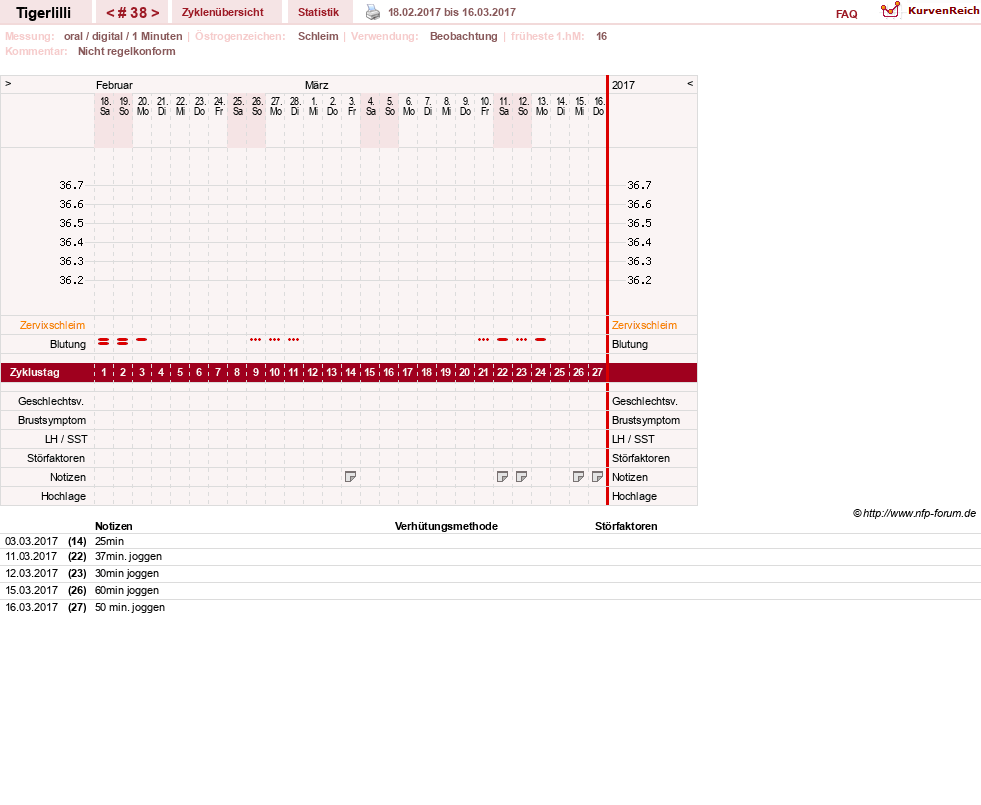The height and width of the screenshot is (805, 981).
Task: Click the printer icon
Action: coord(373,12)
